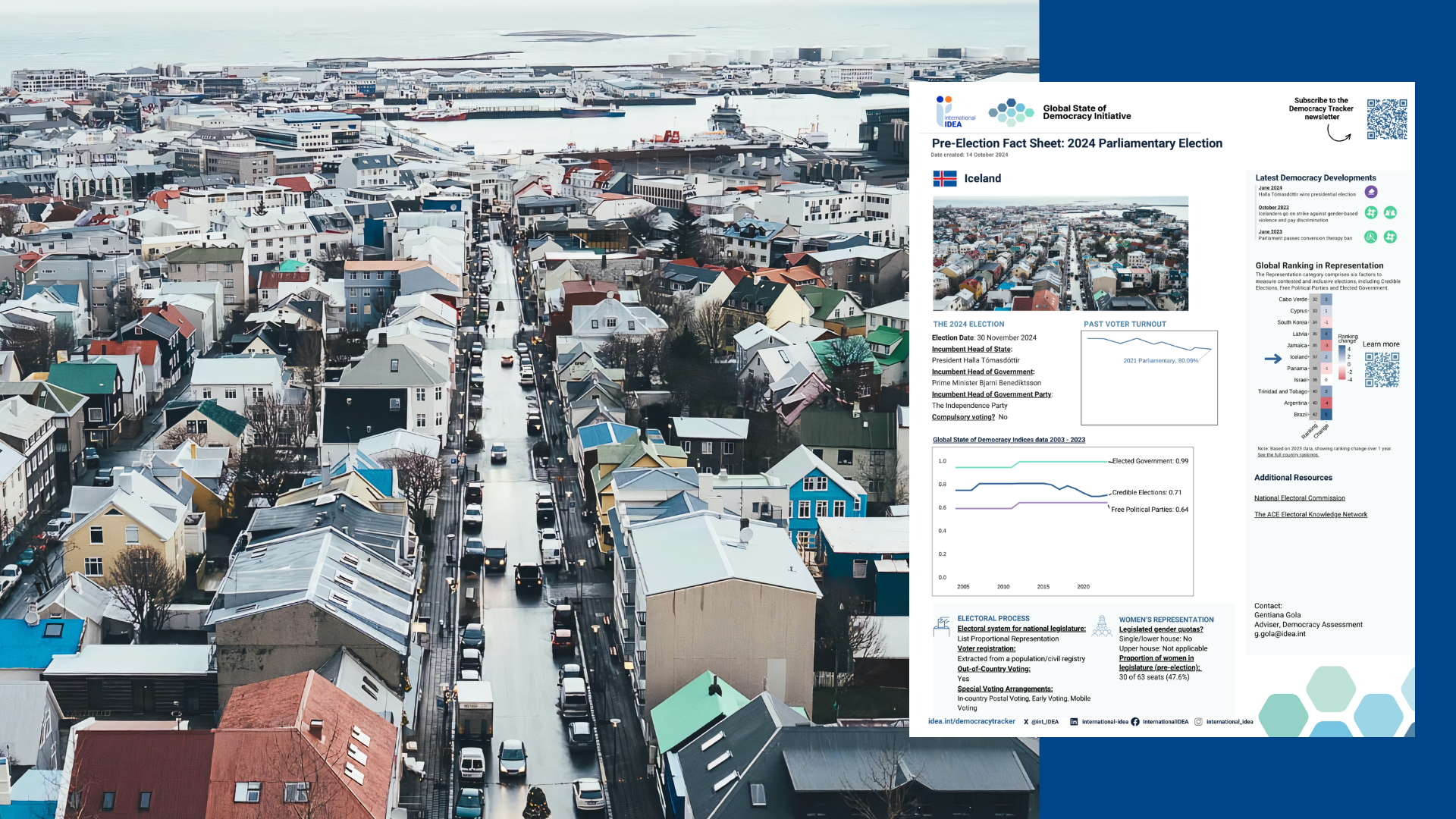
Task: Open the National Electoral Commission link
Action: pyautogui.click(x=1299, y=498)
